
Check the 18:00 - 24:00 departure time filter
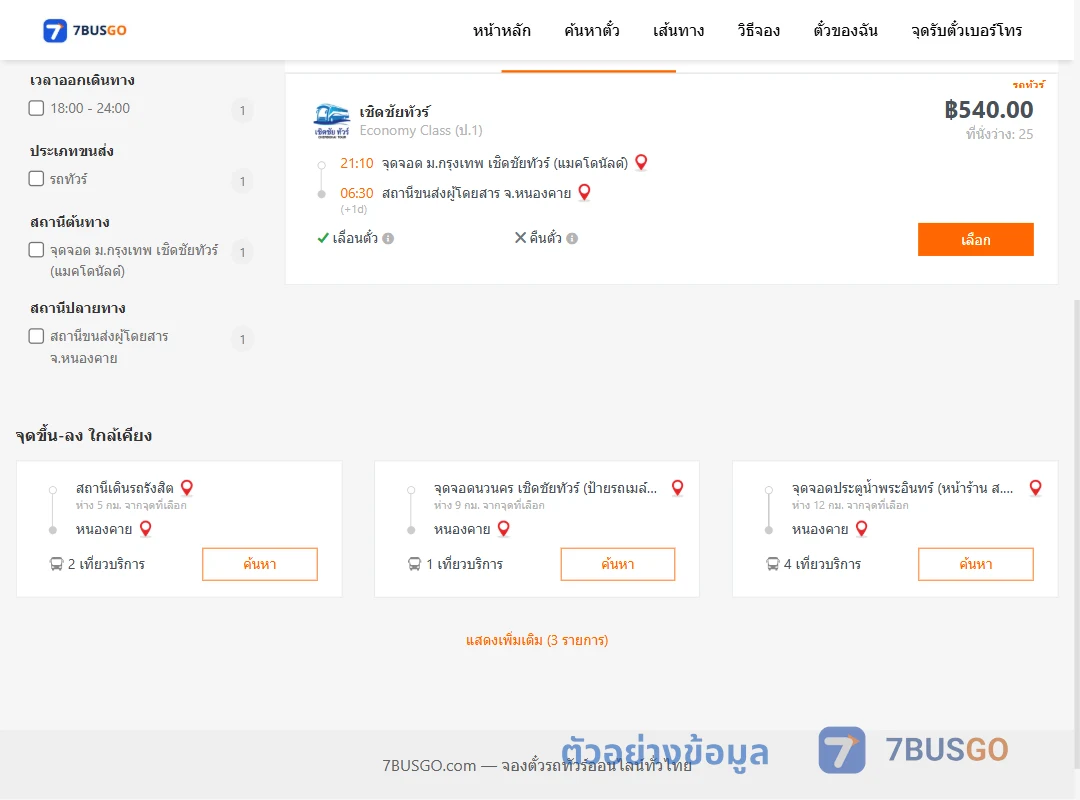click(36, 108)
